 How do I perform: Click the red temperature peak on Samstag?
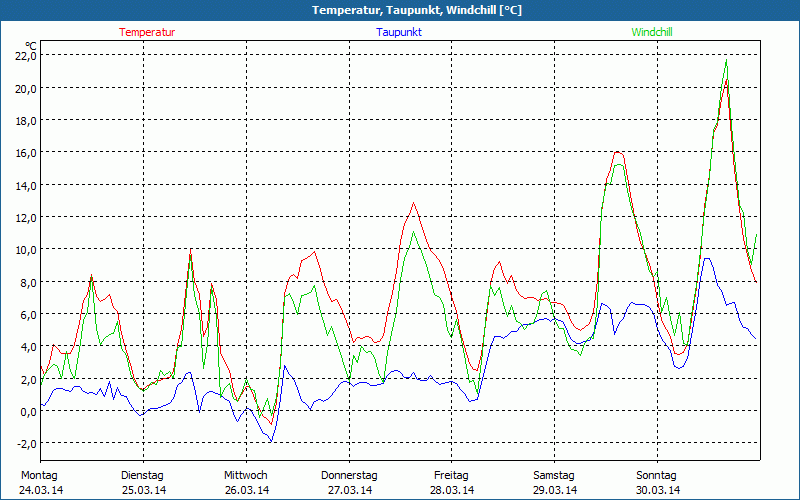618,152
